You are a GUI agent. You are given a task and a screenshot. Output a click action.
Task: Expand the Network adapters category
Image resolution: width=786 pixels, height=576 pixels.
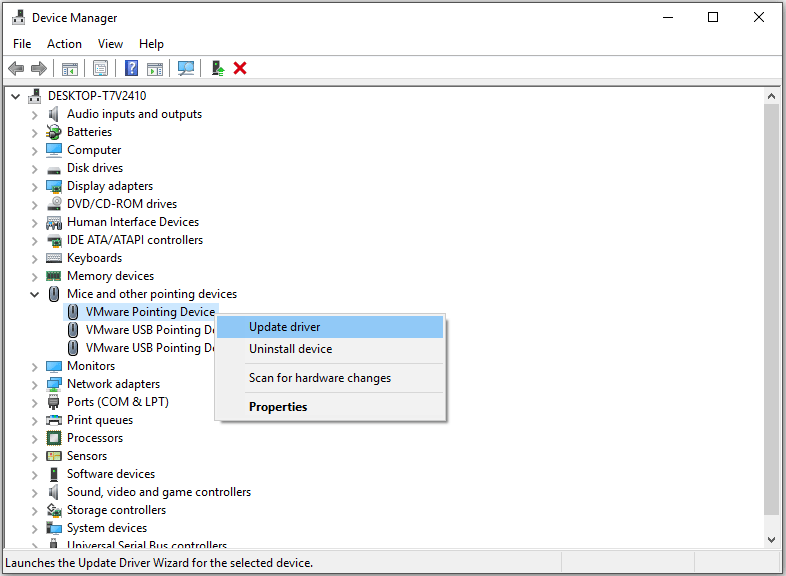click(x=35, y=384)
